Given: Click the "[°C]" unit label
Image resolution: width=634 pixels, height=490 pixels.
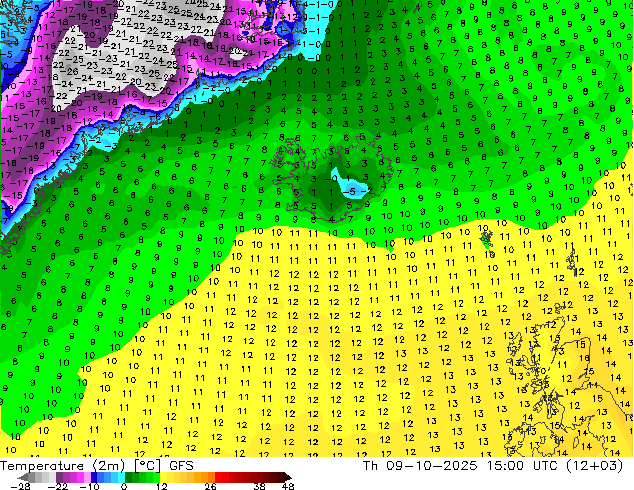Looking at the screenshot, I should click(148, 466).
